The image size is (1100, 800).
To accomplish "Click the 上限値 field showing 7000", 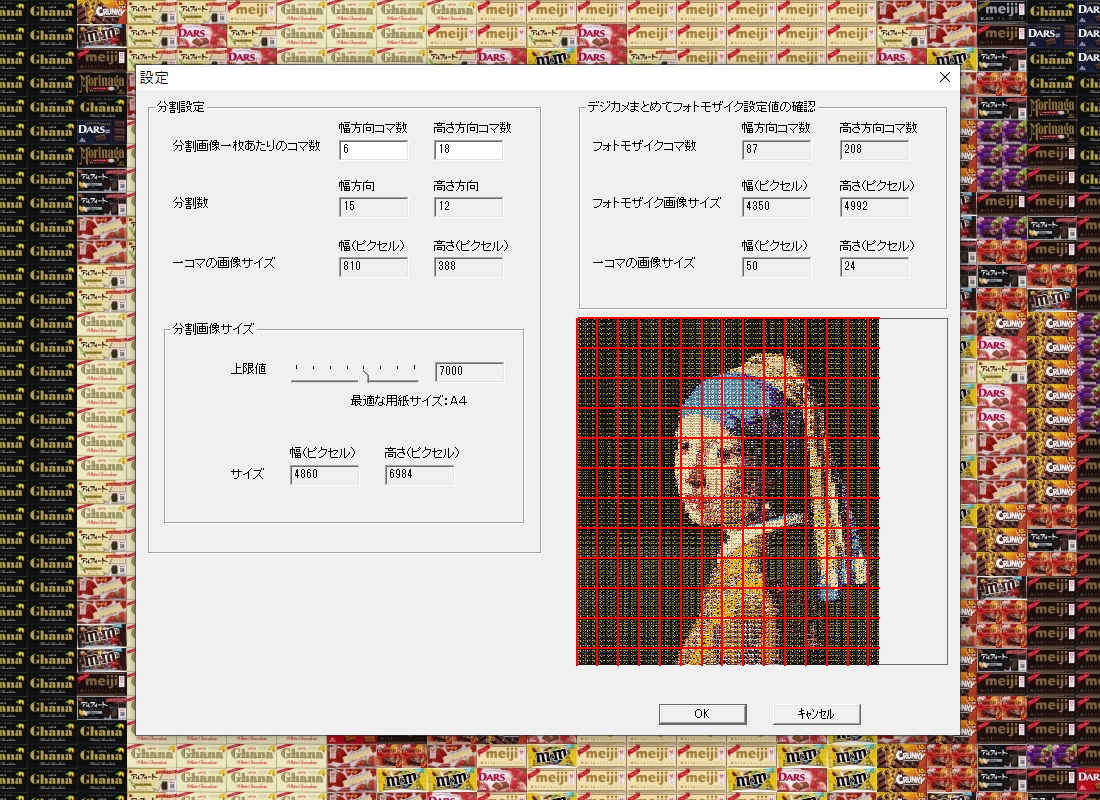I will coord(469,371).
